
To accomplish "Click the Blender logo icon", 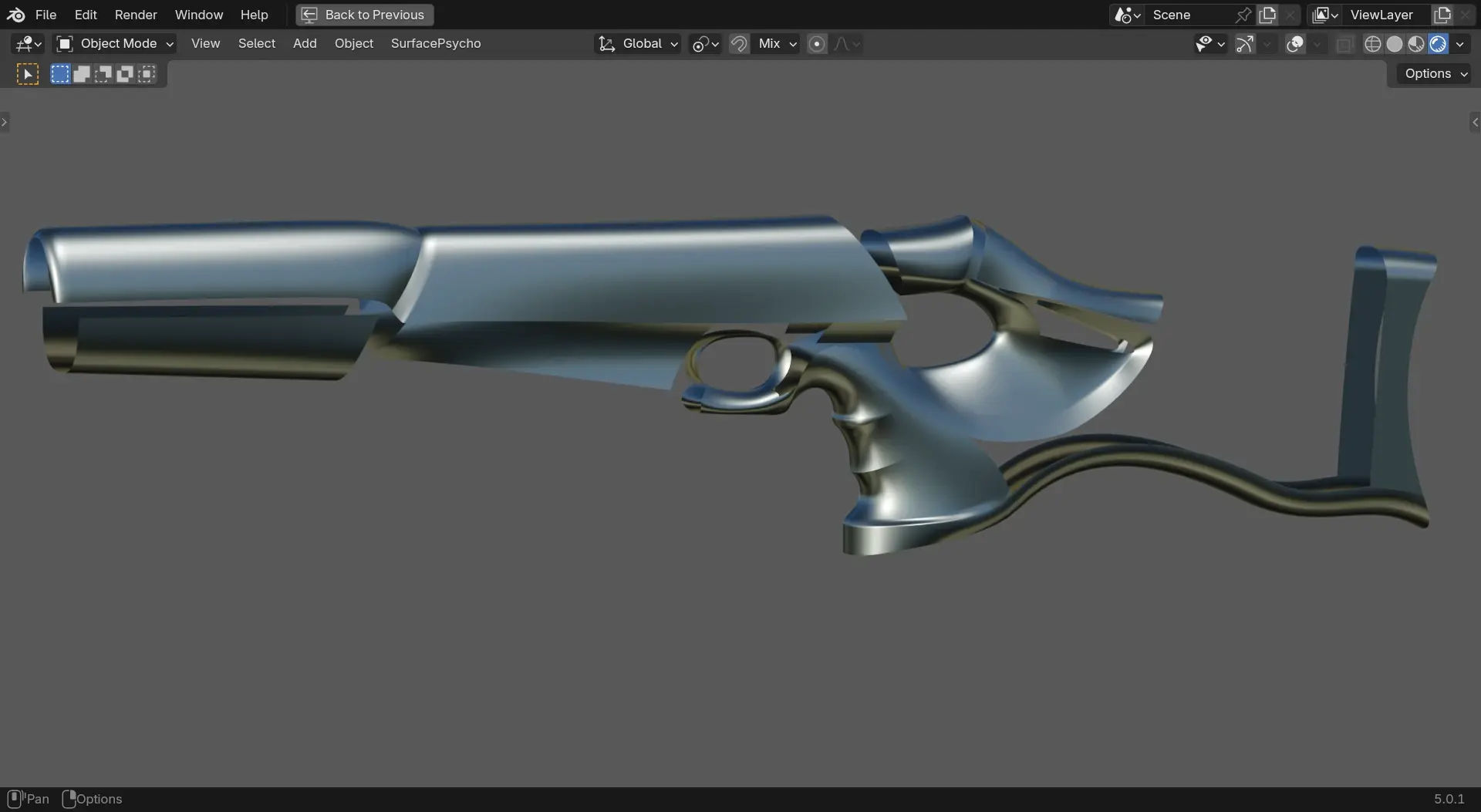I will [15, 15].
